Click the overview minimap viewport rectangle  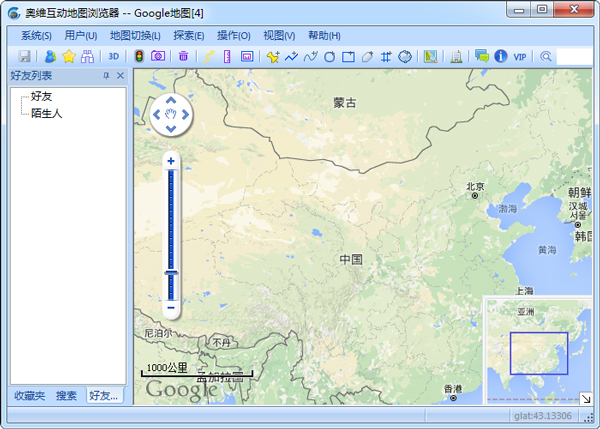point(539,353)
